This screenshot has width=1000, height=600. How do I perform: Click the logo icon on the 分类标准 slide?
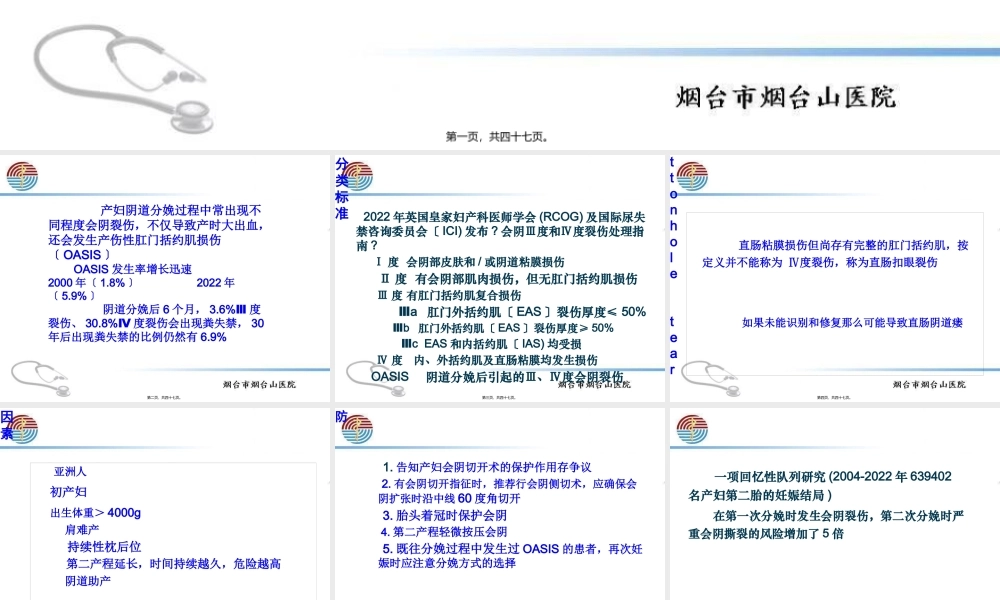click(359, 174)
